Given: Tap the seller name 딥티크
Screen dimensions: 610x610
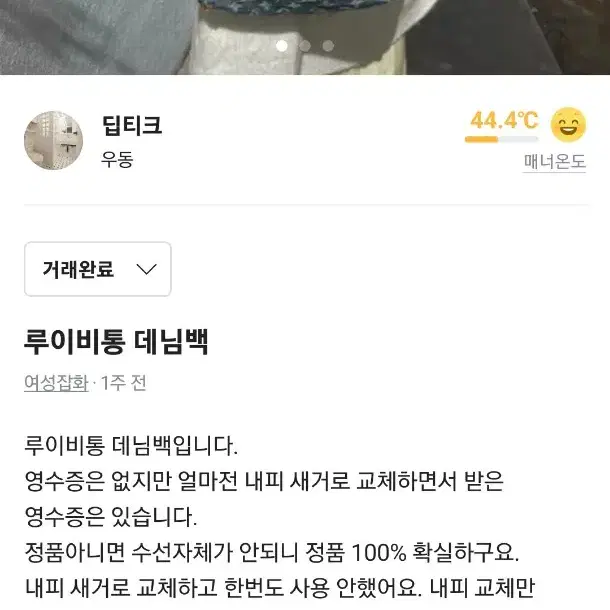Looking at the screenshot, I should tap(132, 125).
